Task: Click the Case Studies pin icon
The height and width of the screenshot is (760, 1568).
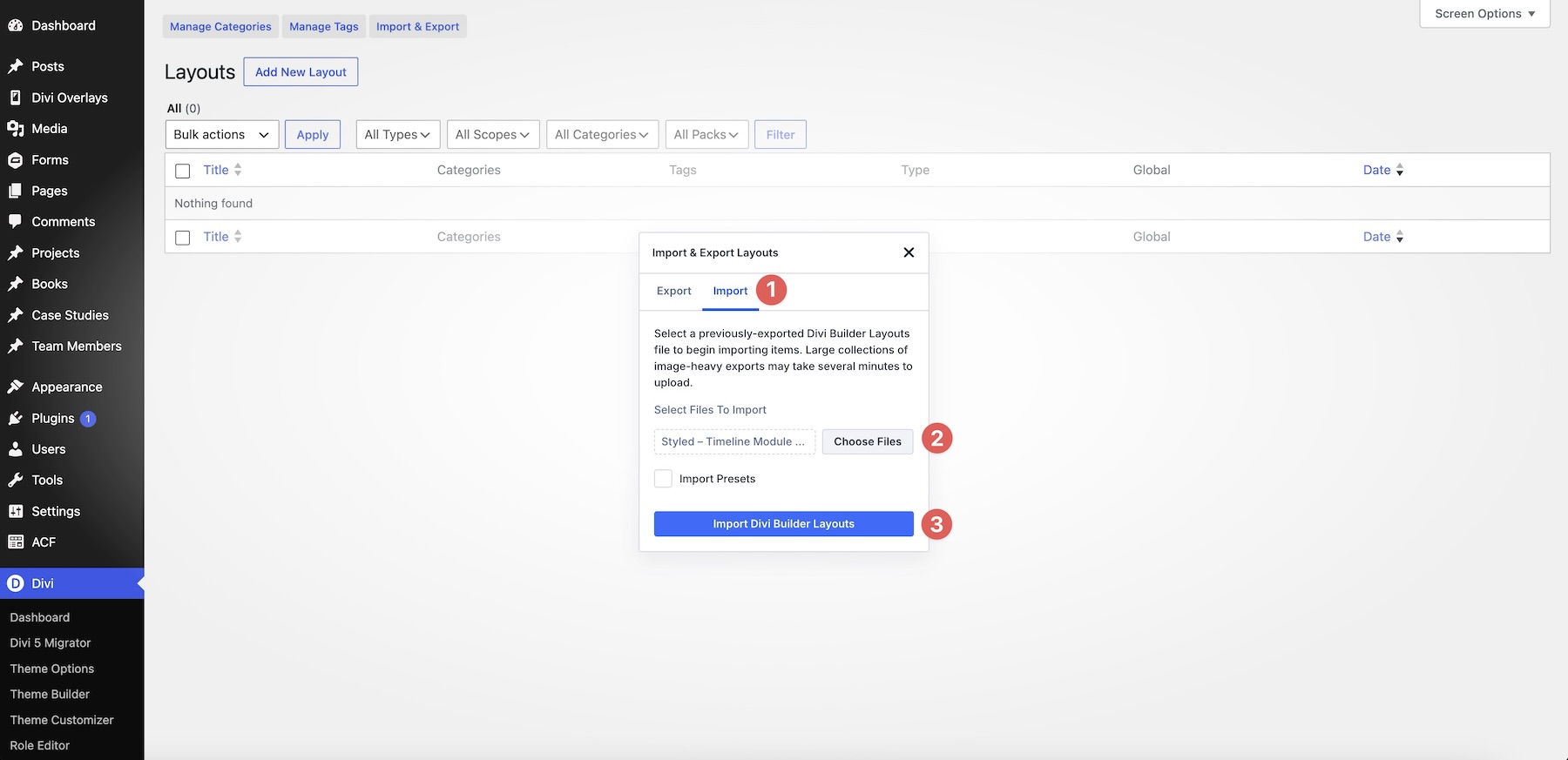Action: coord(15,315)
